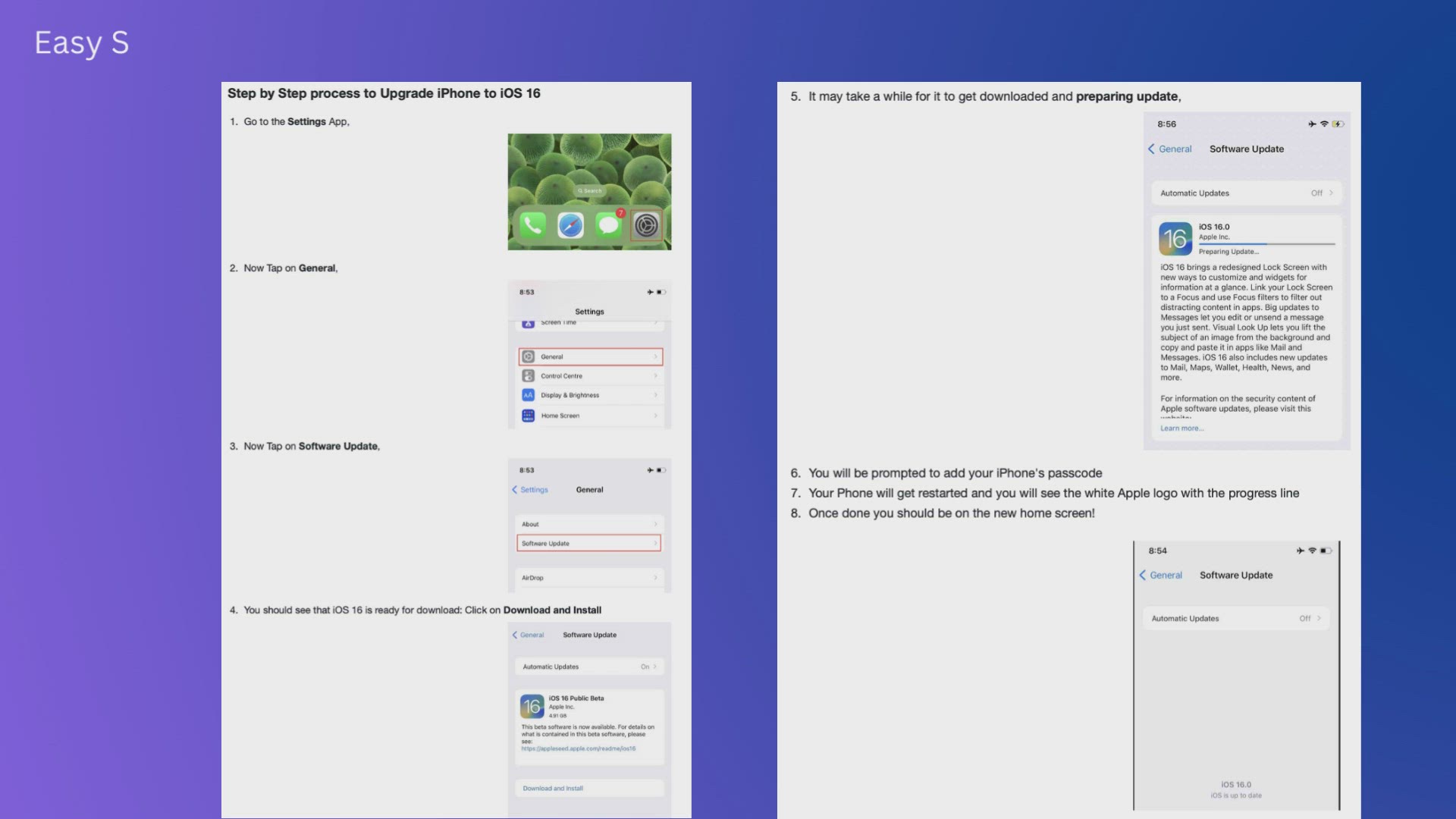Click the Screen Time icon in Settings

529,324
